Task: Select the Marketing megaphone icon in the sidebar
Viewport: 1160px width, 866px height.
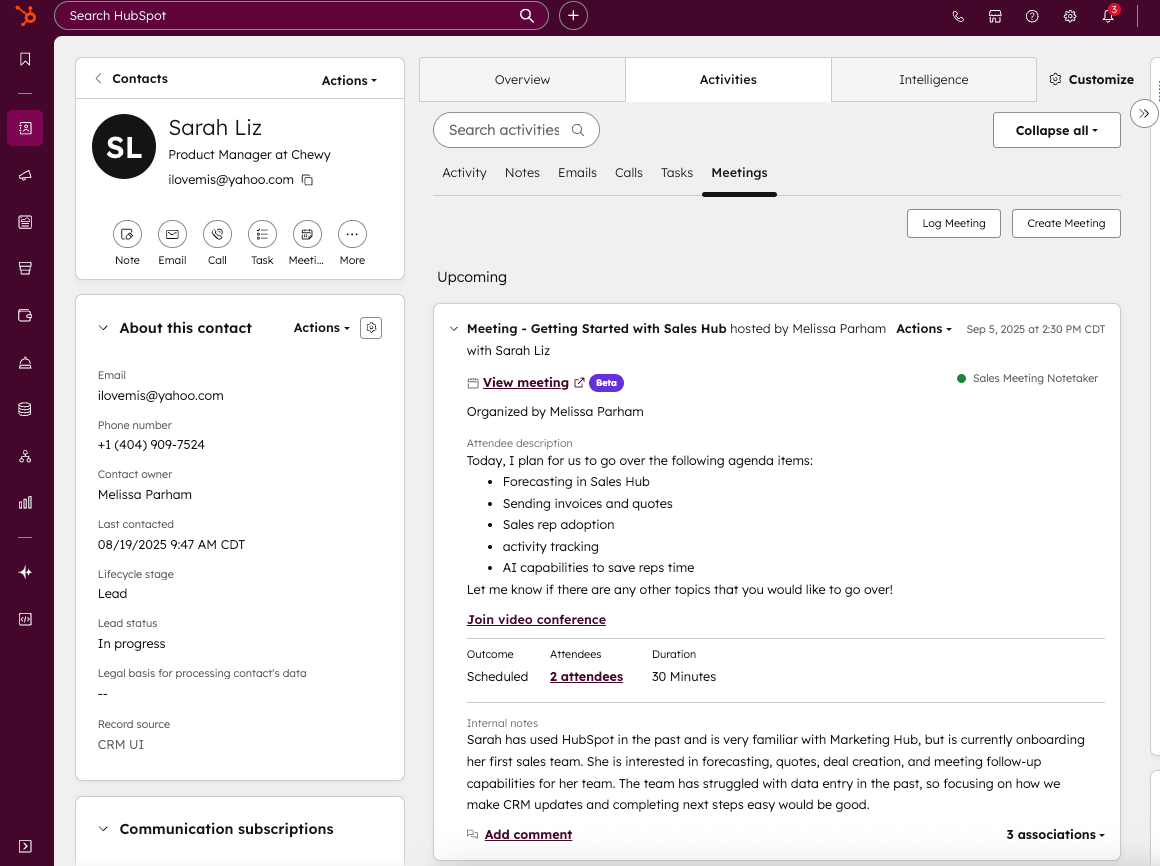Action: tap(25, 175)
